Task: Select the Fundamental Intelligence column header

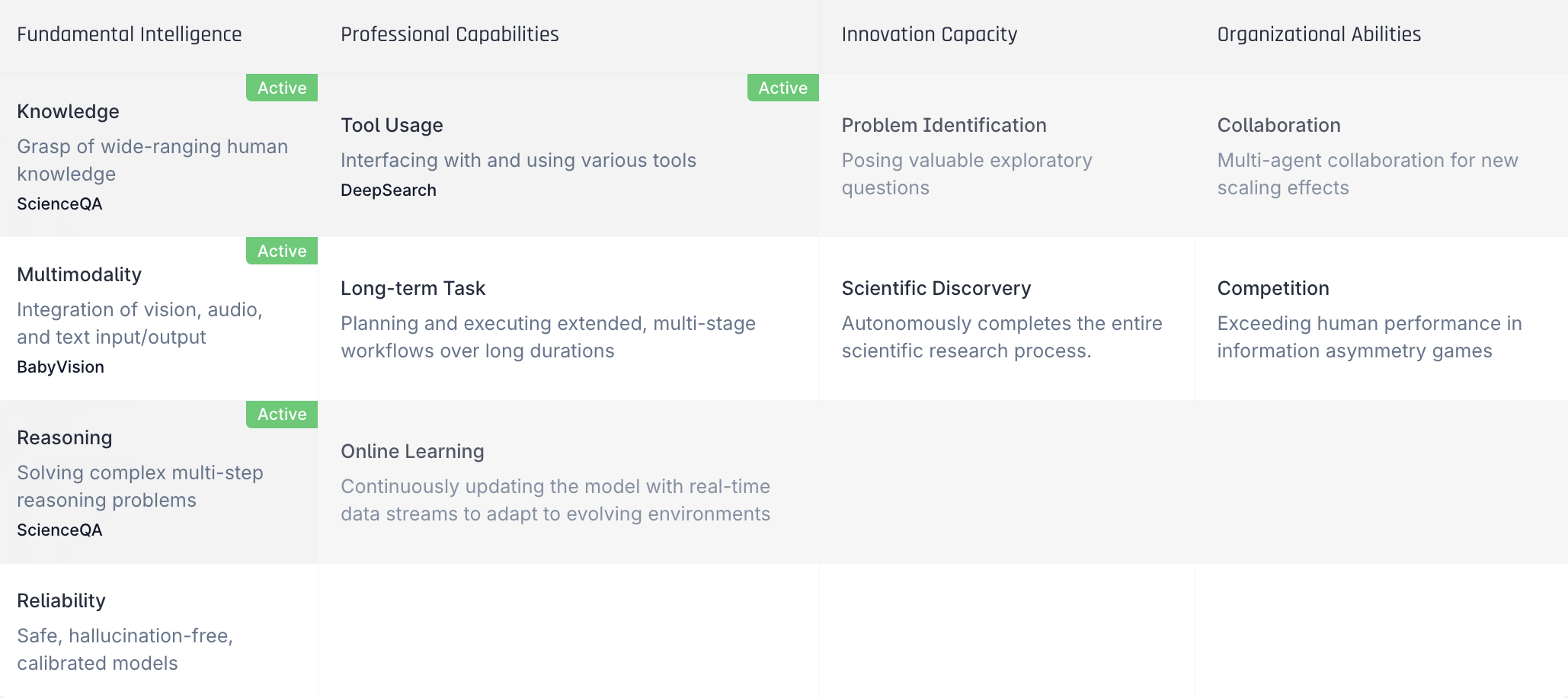Action: (129, 34)
